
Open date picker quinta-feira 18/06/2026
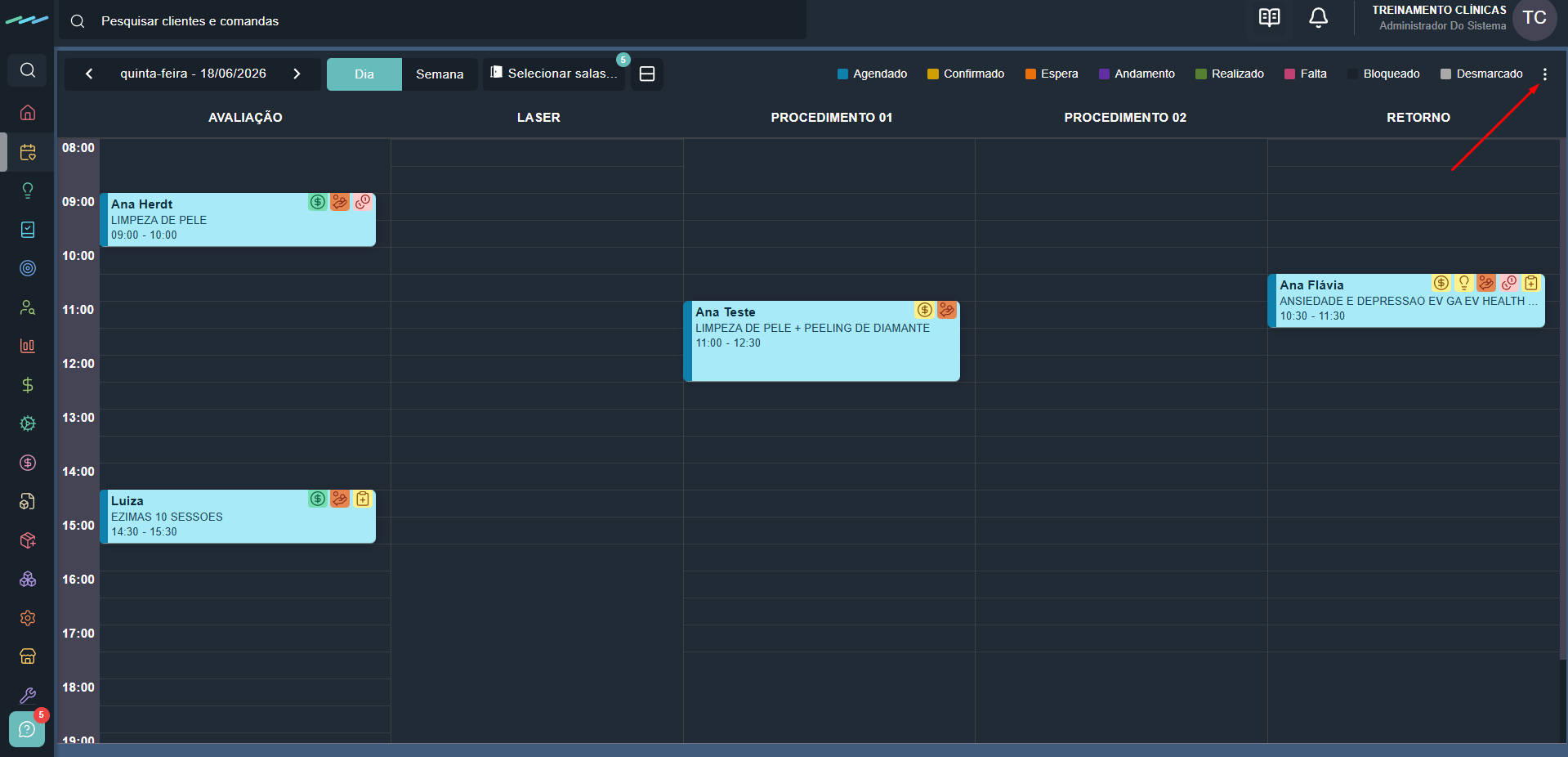[193, 74]
